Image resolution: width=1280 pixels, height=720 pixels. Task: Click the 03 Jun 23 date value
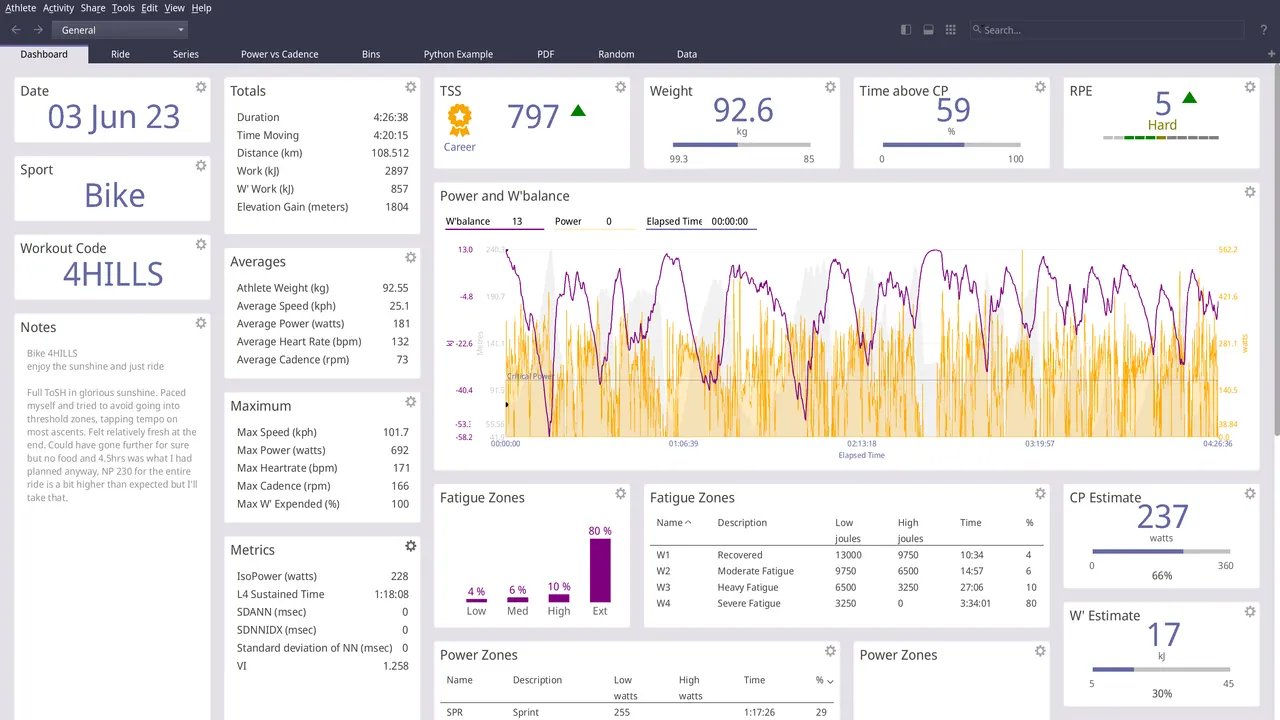114,117
